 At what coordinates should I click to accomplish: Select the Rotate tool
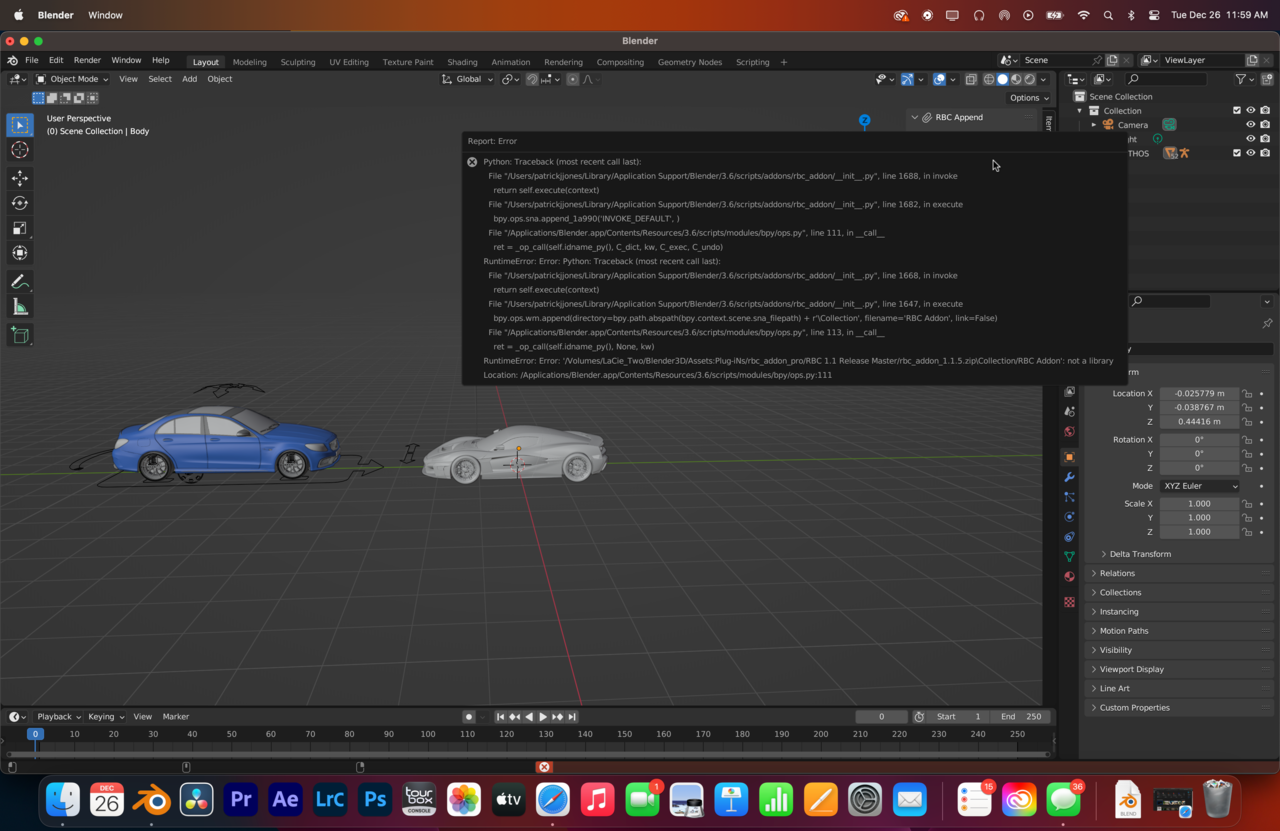20,203
